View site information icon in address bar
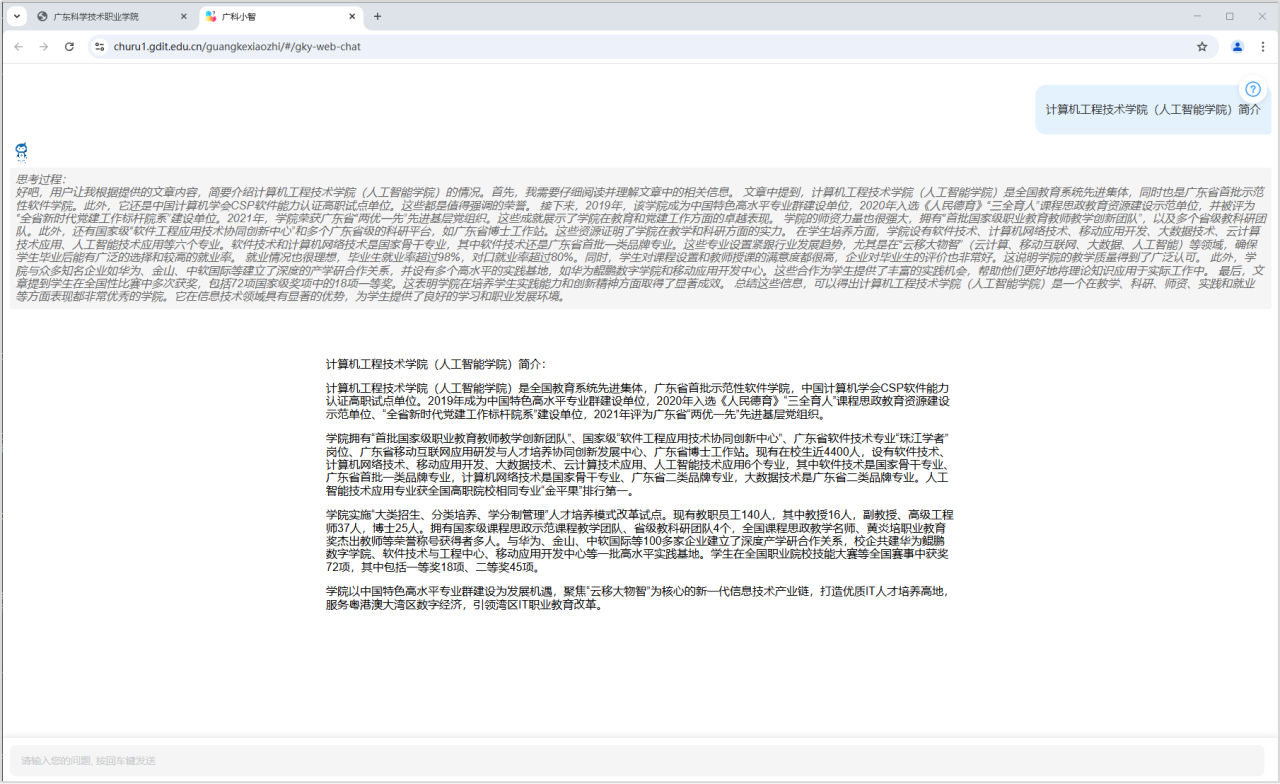 tap(98, 46)
